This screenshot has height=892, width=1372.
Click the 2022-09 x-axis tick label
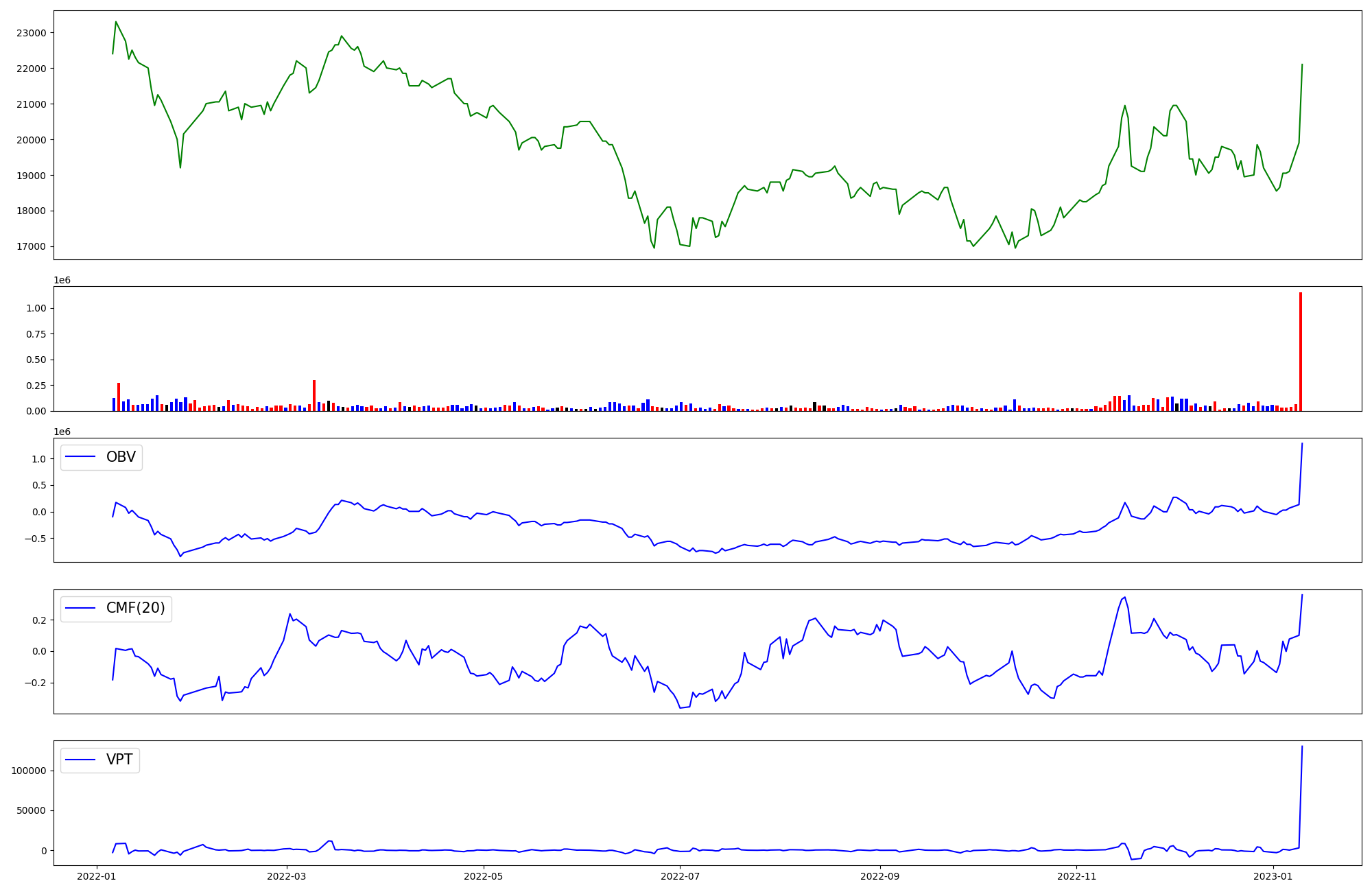click(879, 876)
